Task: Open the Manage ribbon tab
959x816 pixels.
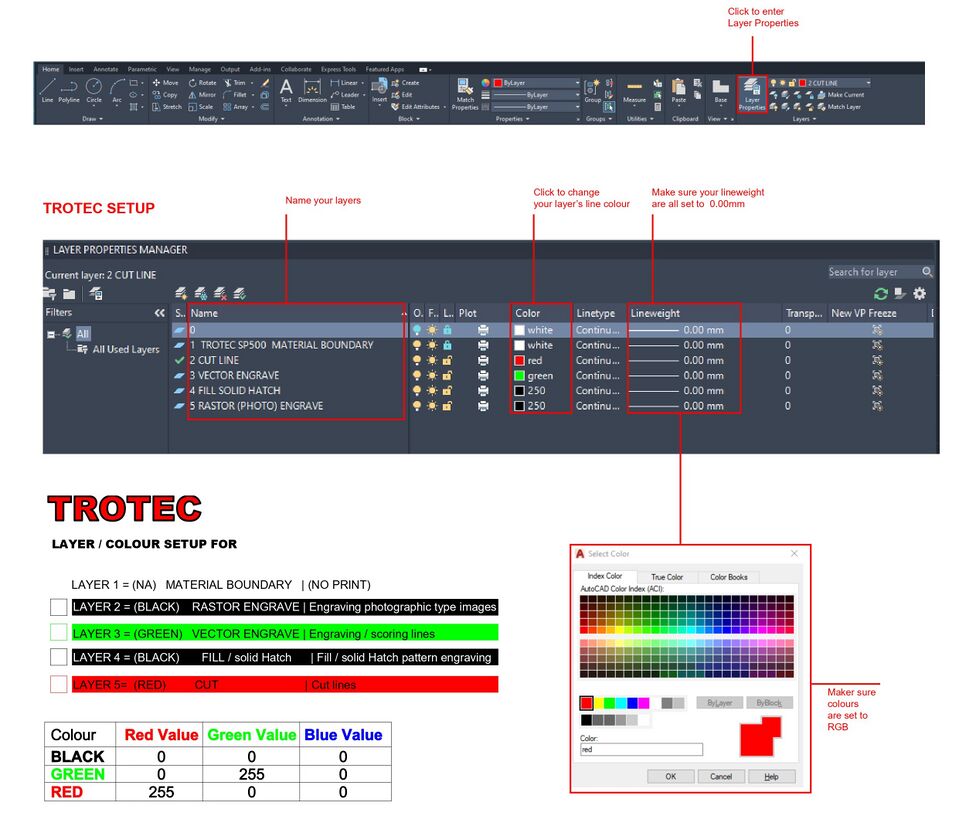Action: [x=199, y=69]
